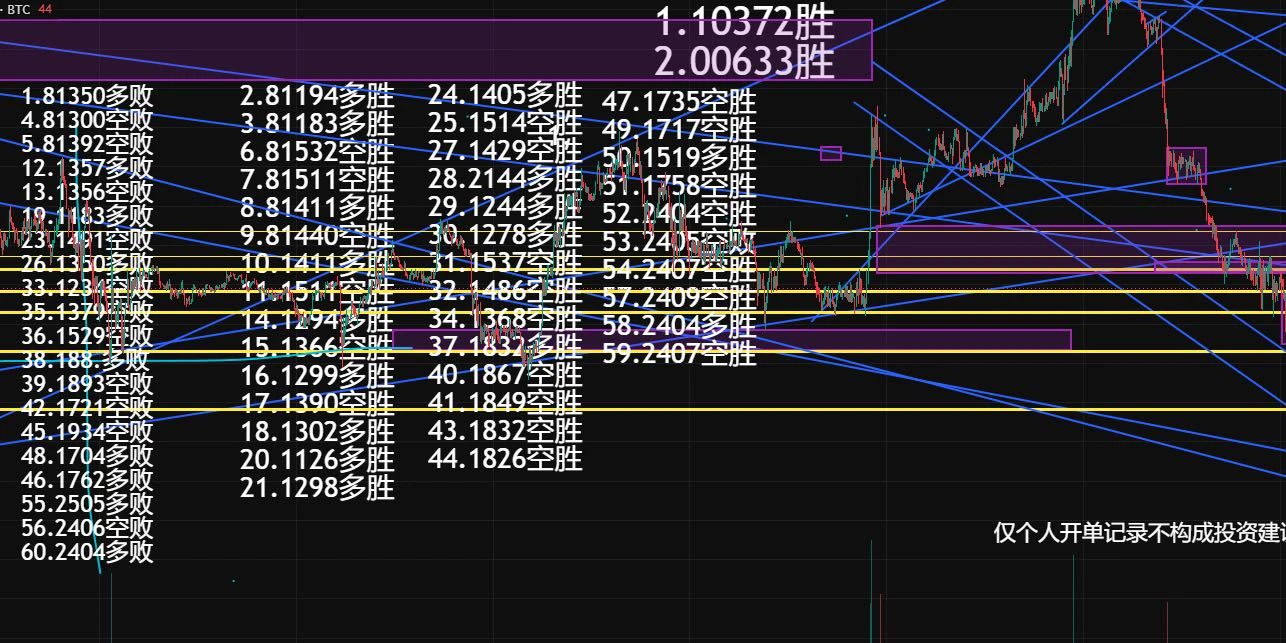Click trade record 2.81194多胜
The height and width of the screenshot is (643, 1286).
pyautogui.click(x=317, y=96)
